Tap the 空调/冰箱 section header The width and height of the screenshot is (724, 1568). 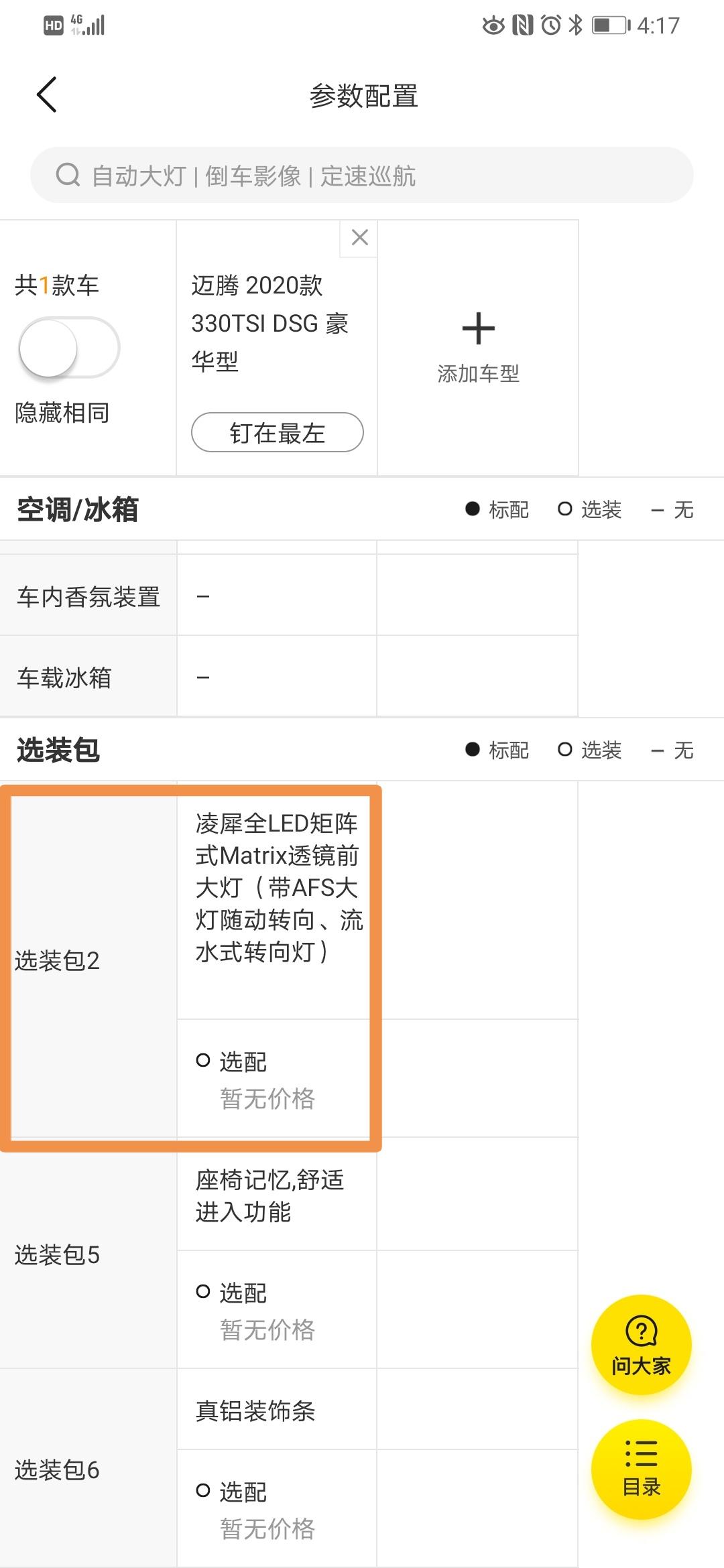tap(78, 509)
